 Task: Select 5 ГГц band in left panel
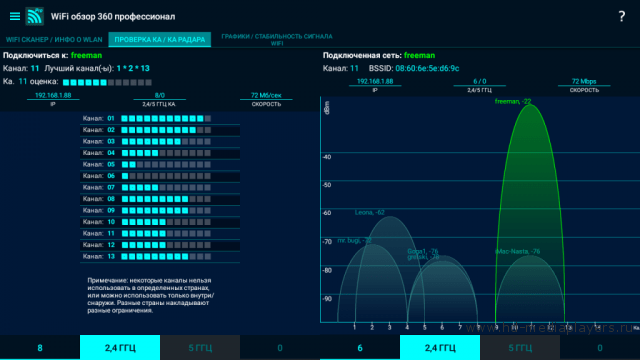(x=200, y=348)
